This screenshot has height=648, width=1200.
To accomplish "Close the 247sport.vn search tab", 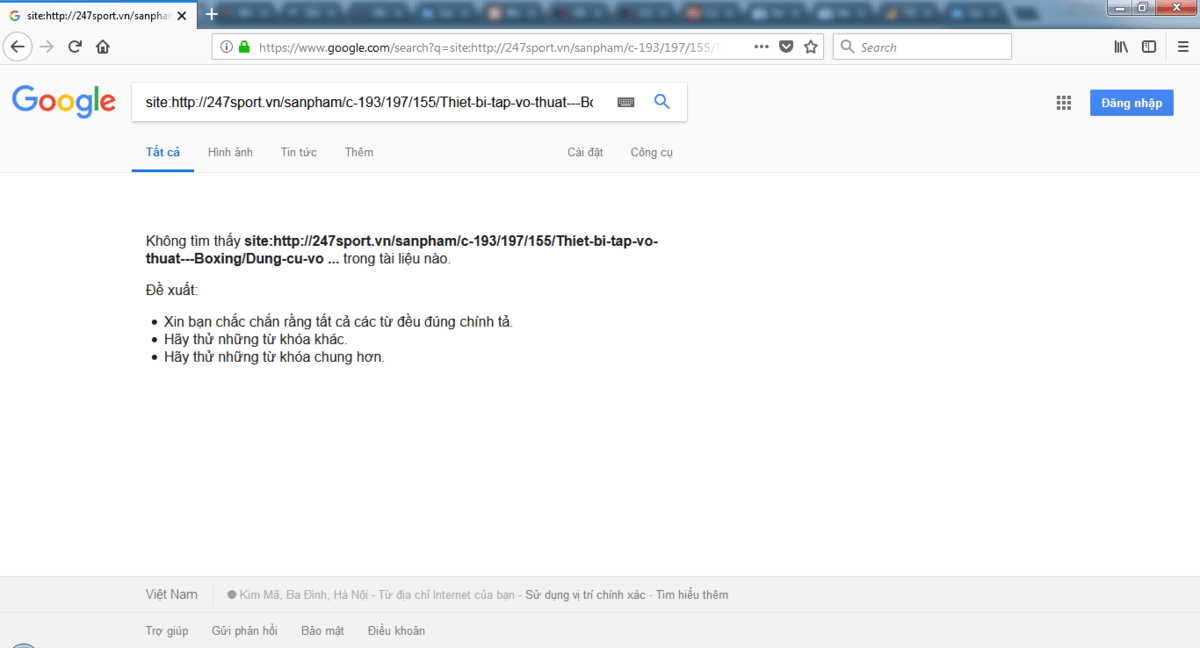I will click(x=181, y=16).
